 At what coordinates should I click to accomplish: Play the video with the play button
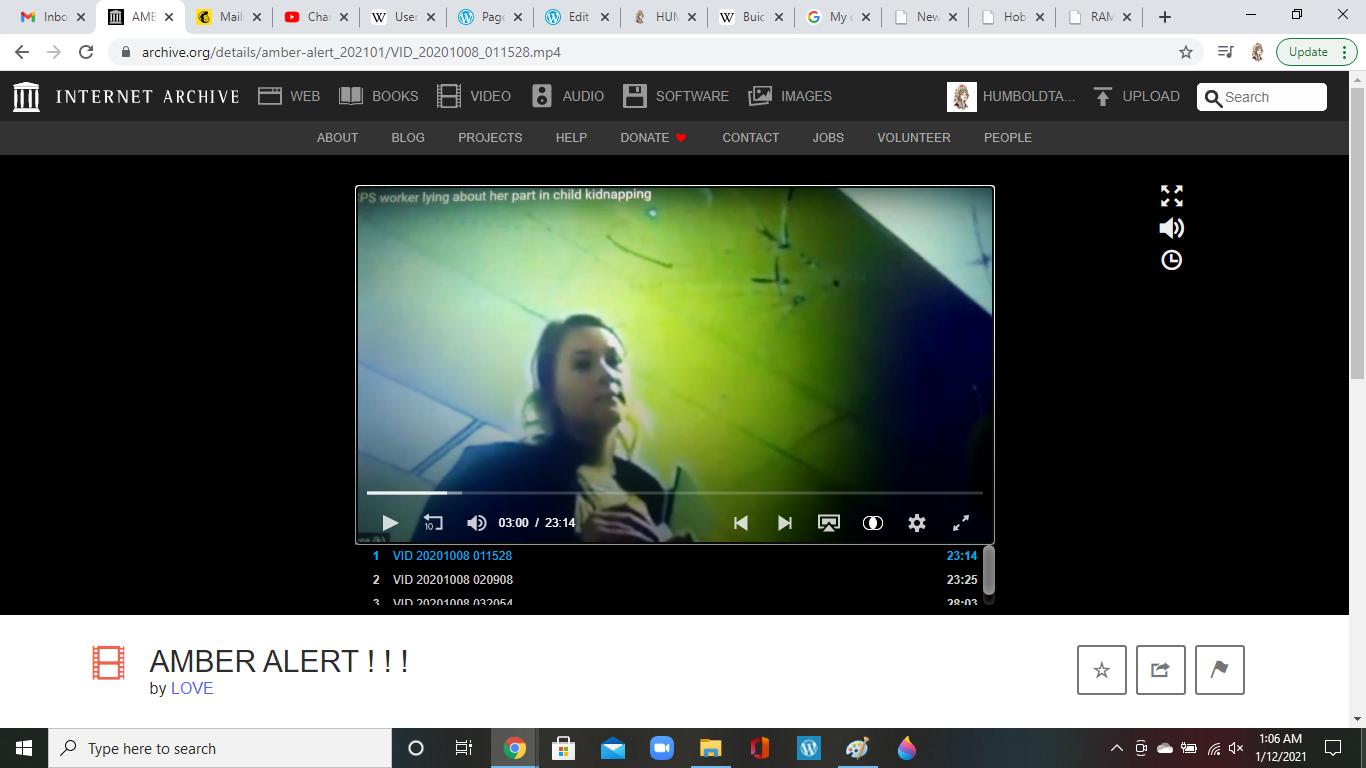tap(390, 523)
